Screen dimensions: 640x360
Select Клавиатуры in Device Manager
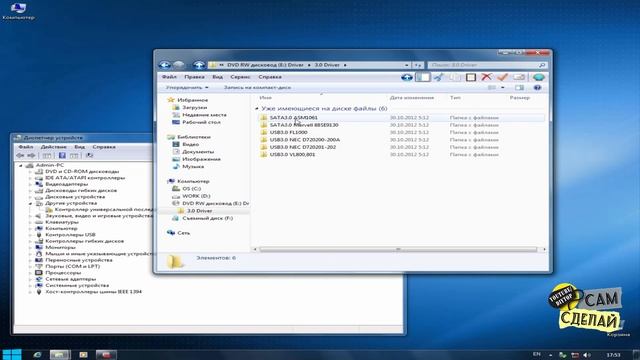click(x=62, y=222)
